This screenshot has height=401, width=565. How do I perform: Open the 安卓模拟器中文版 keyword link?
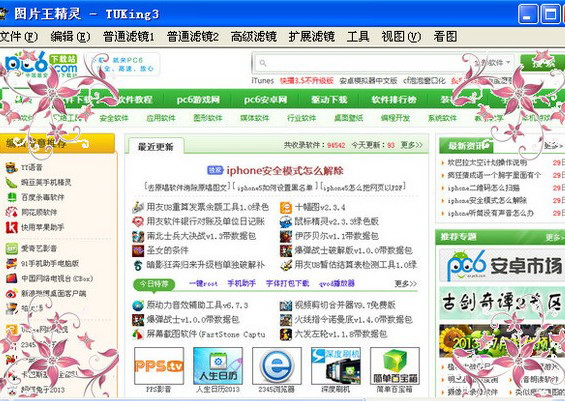tap(368, 81)
